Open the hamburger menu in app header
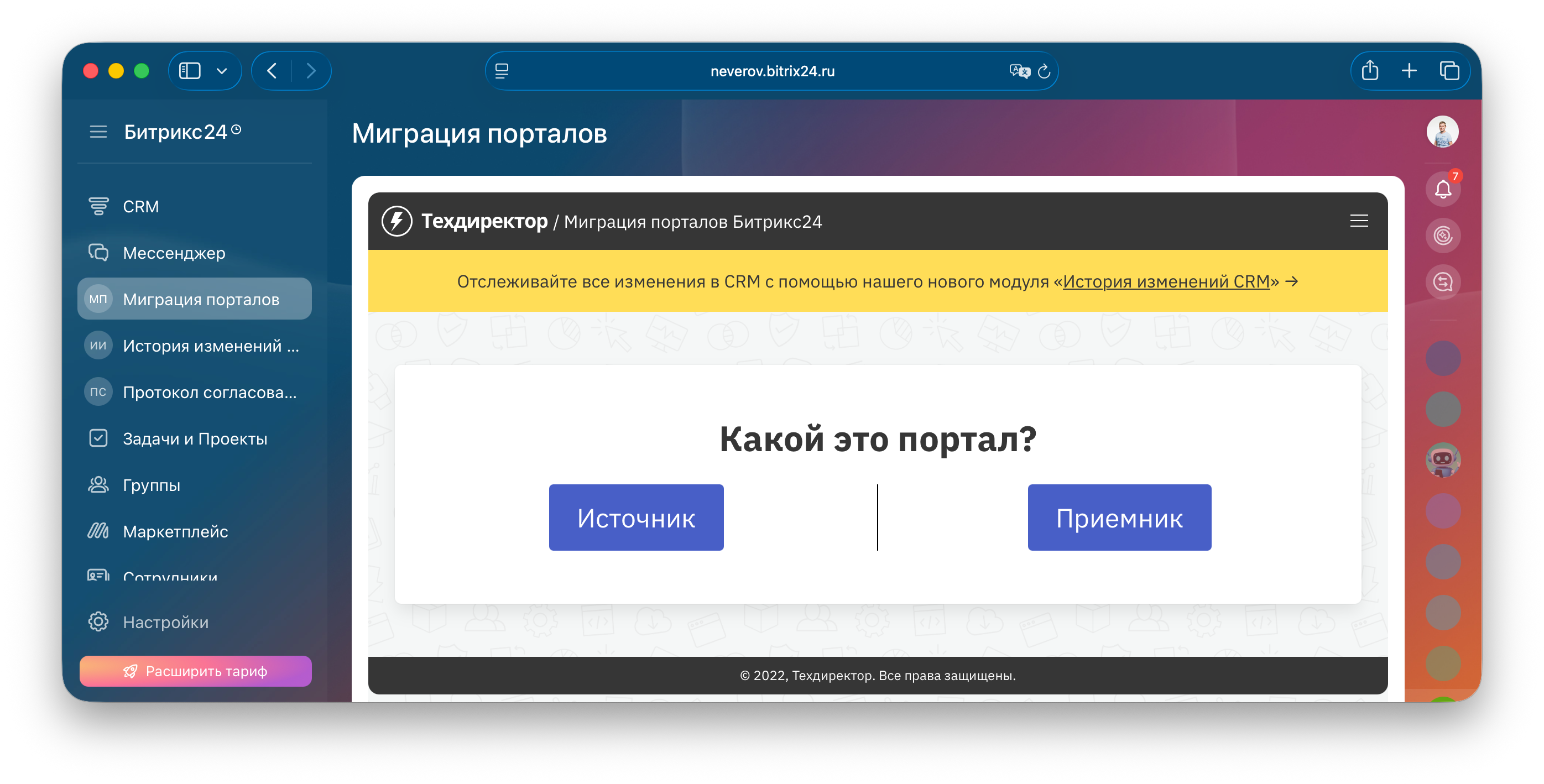Screen dimensions: 1544x784 [x=1358, y=221]
